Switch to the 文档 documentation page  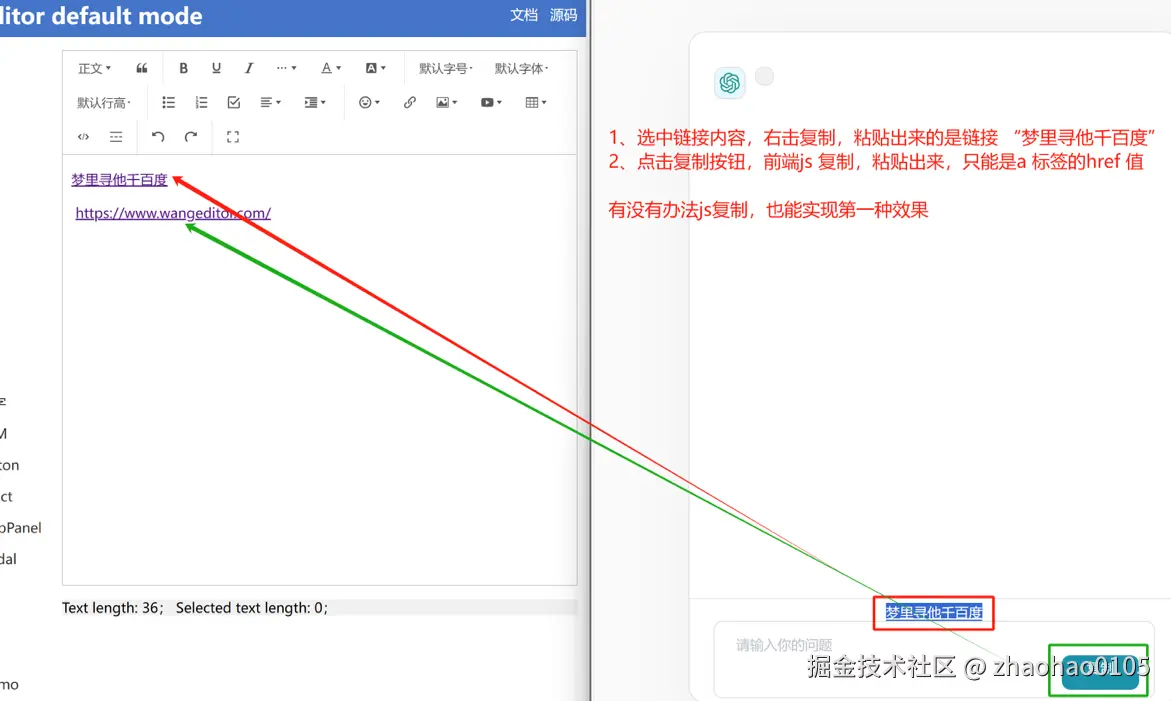coord(523,15)
